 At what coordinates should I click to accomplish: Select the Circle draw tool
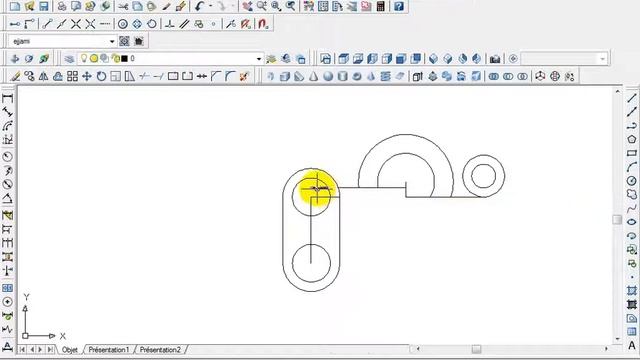(632, 181)
